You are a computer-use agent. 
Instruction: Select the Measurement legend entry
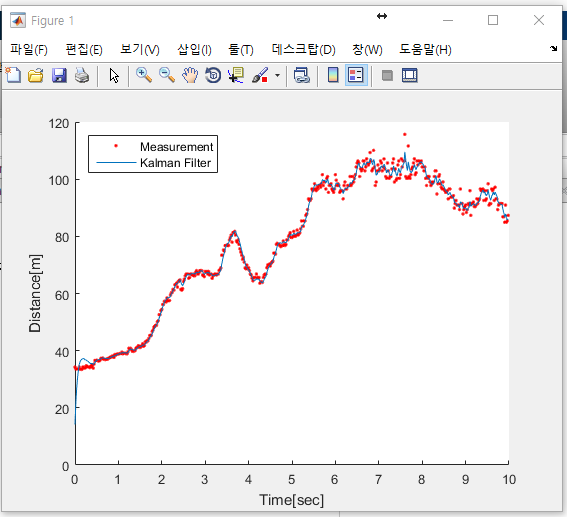[x=176, y=147]
